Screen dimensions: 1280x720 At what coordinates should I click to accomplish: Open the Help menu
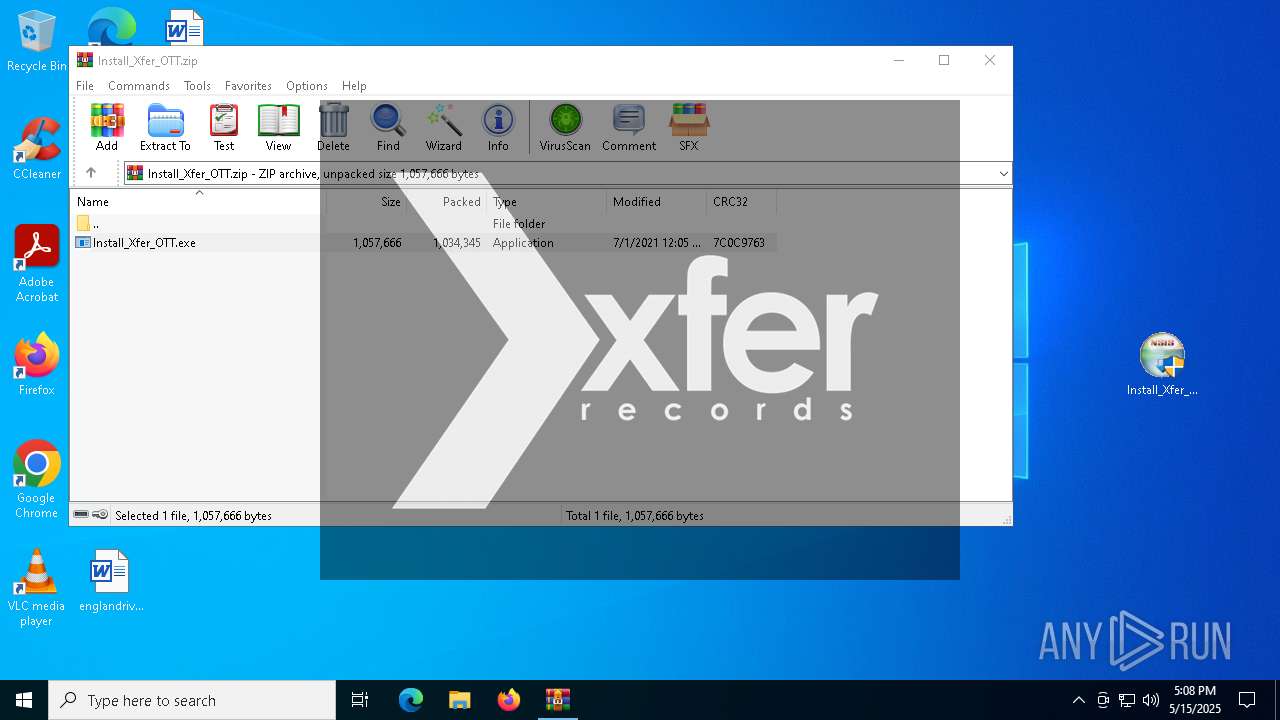pyautogui.click(x=354, y=86)
